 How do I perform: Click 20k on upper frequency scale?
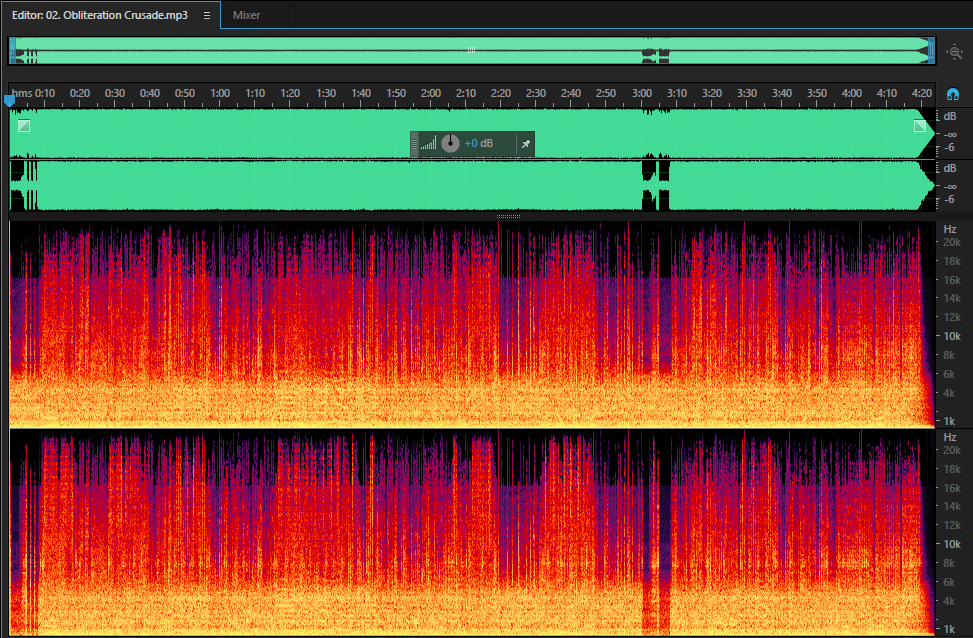coord(952,243)
